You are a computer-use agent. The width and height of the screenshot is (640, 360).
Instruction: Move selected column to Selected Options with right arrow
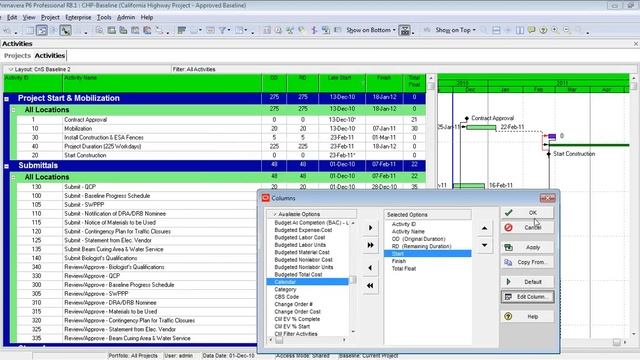370,228
